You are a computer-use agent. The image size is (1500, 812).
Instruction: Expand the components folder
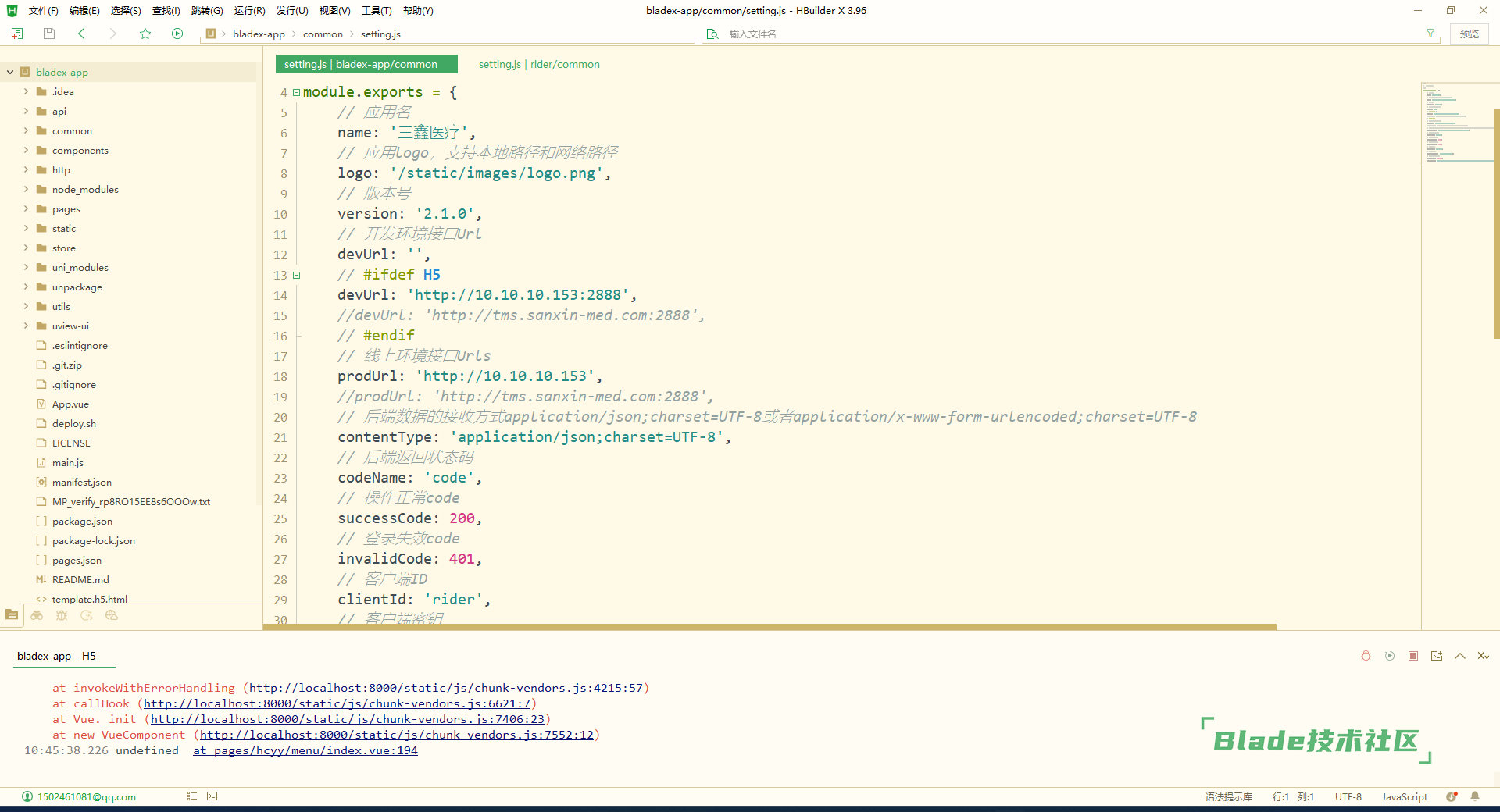tap(26, 150)
